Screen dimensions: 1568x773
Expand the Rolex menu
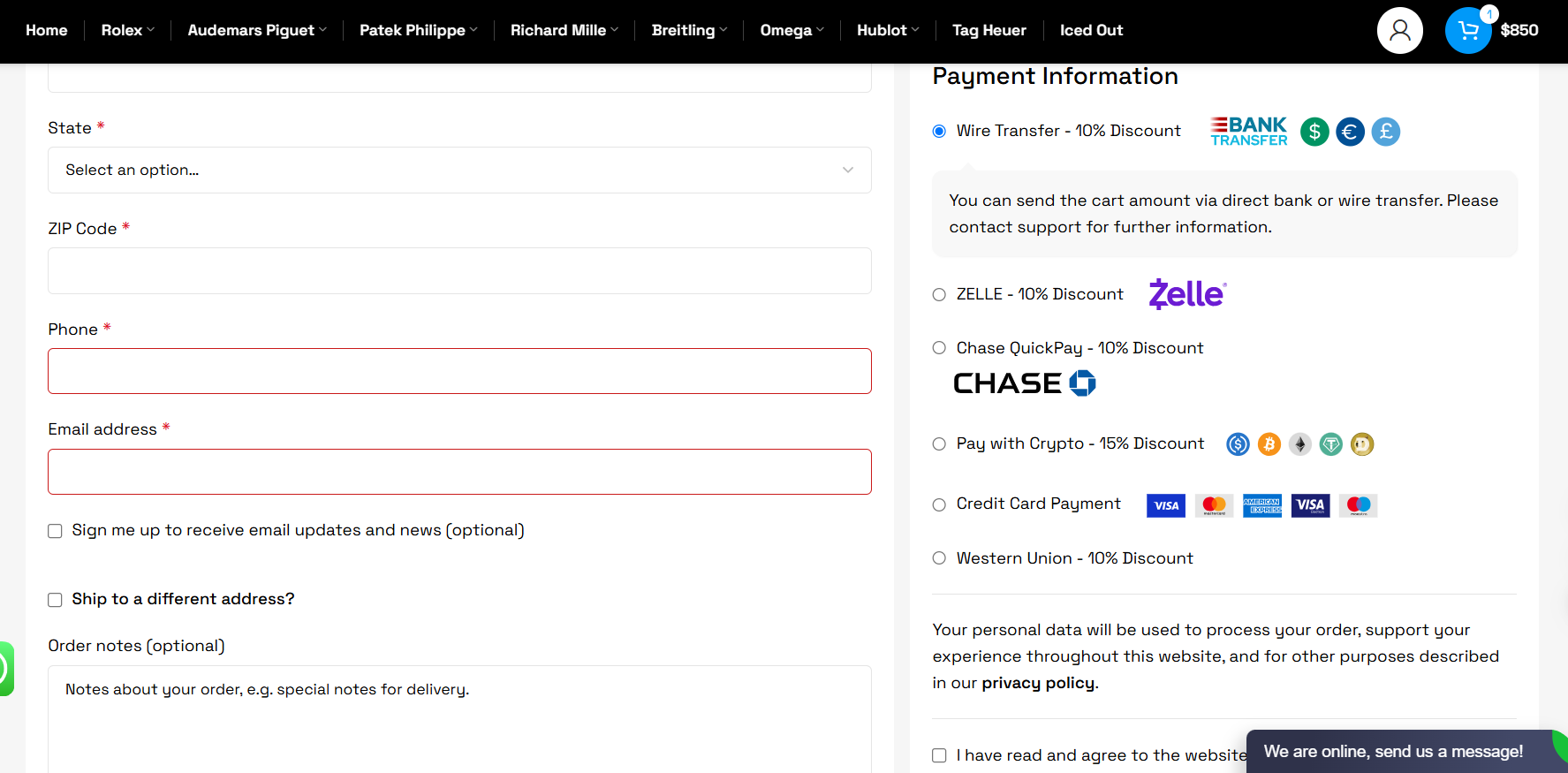(x=127, y=30)
